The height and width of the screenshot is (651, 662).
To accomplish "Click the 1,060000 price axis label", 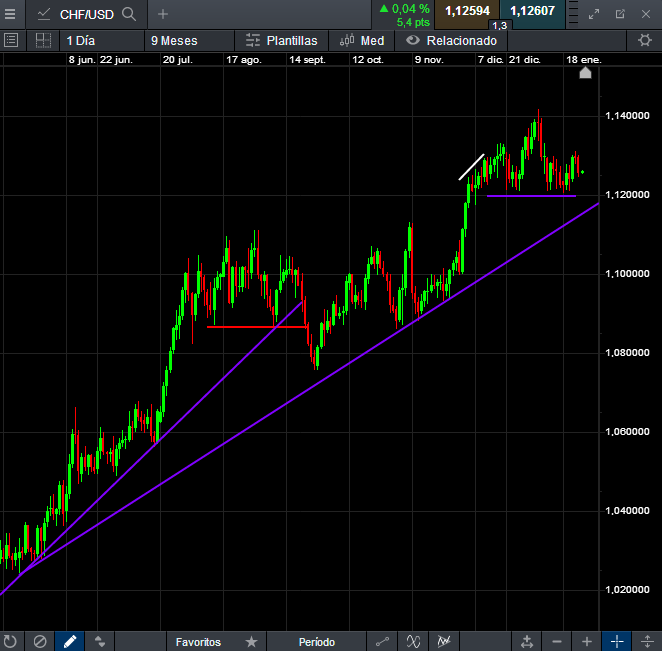I will click(x=627, y=431).
